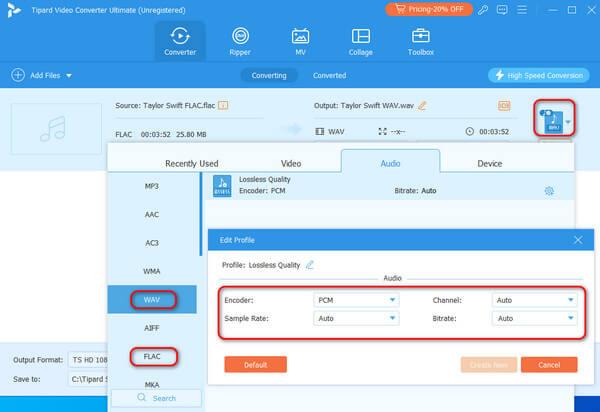Open the Collage module
The image size is (600, 412).
(x=360, y=41)
